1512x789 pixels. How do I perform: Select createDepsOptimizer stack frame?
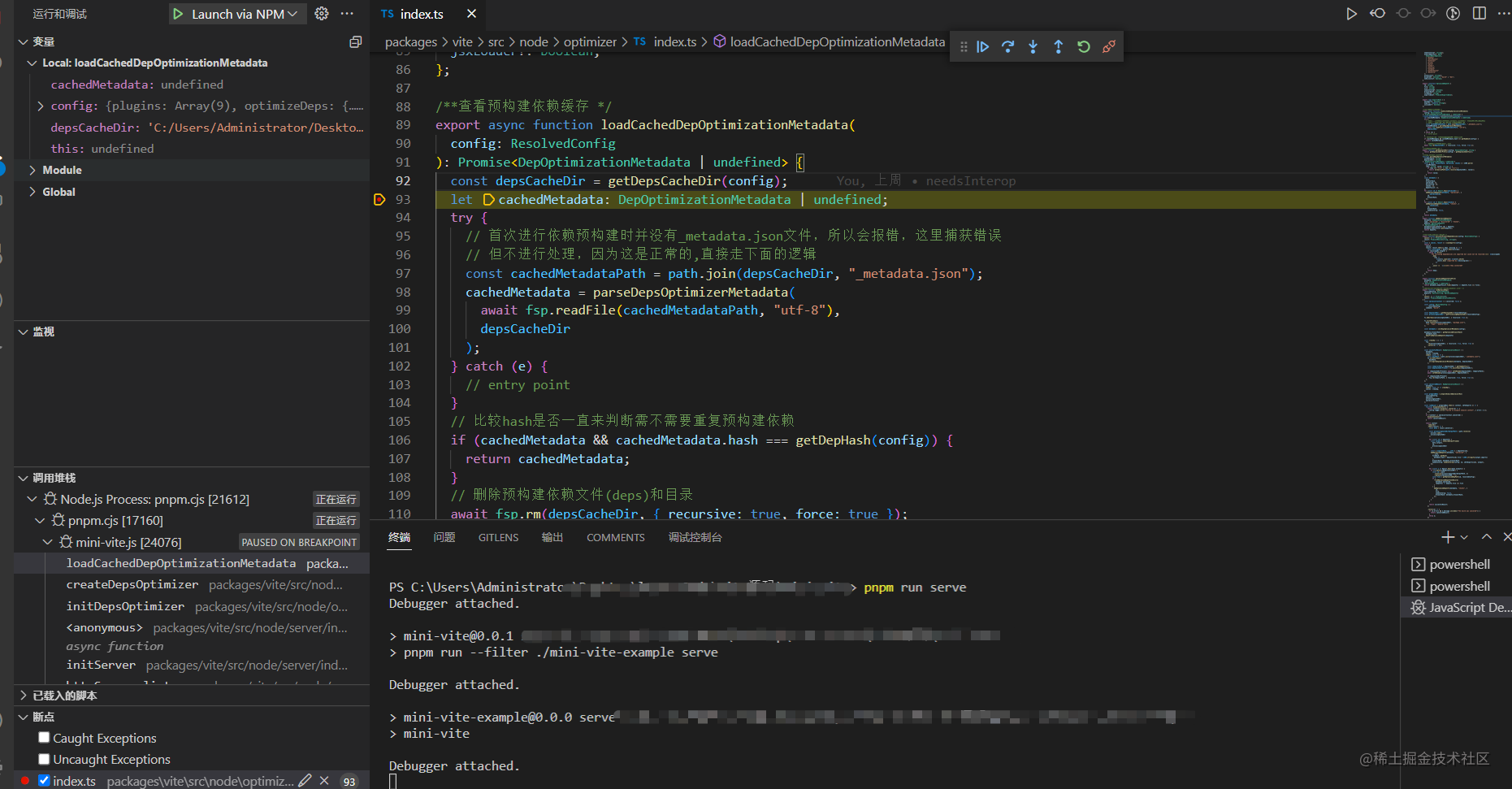click(x=192, y=585)
